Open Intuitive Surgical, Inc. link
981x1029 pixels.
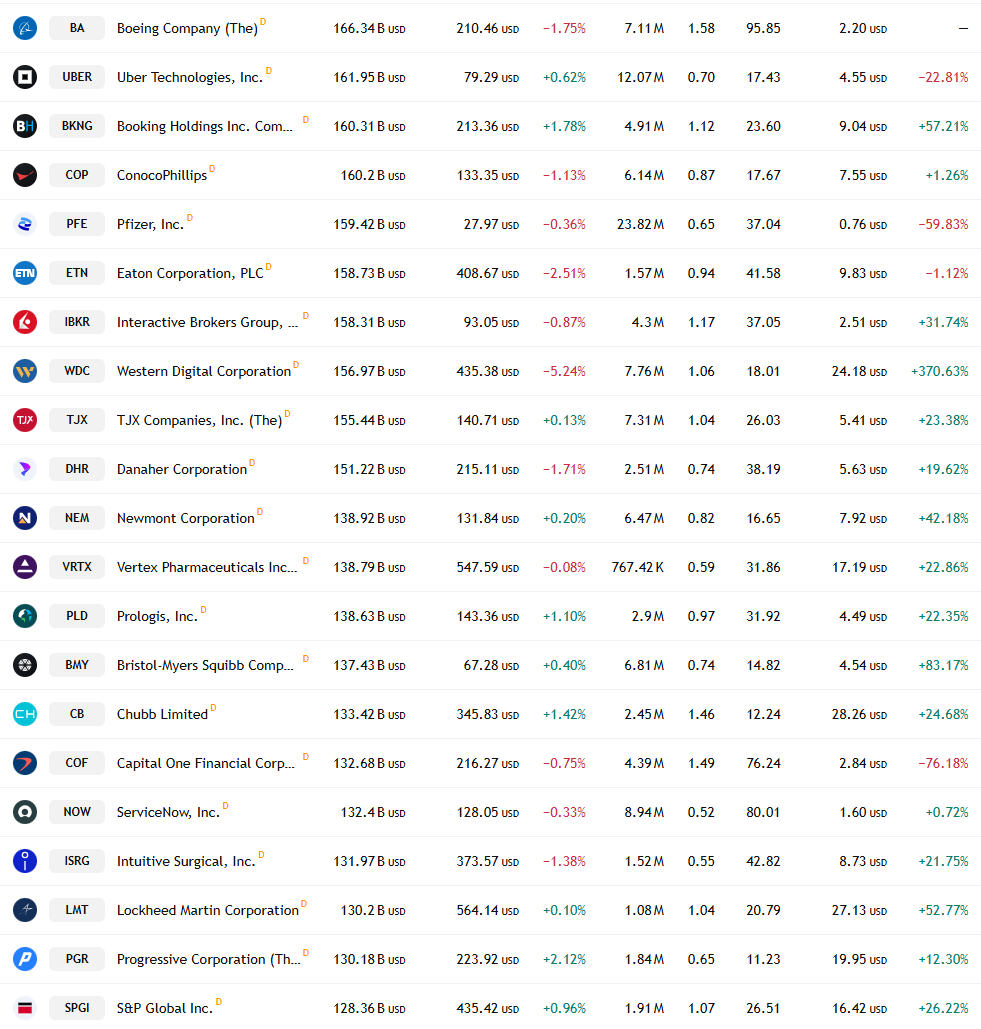coord(186,862)
